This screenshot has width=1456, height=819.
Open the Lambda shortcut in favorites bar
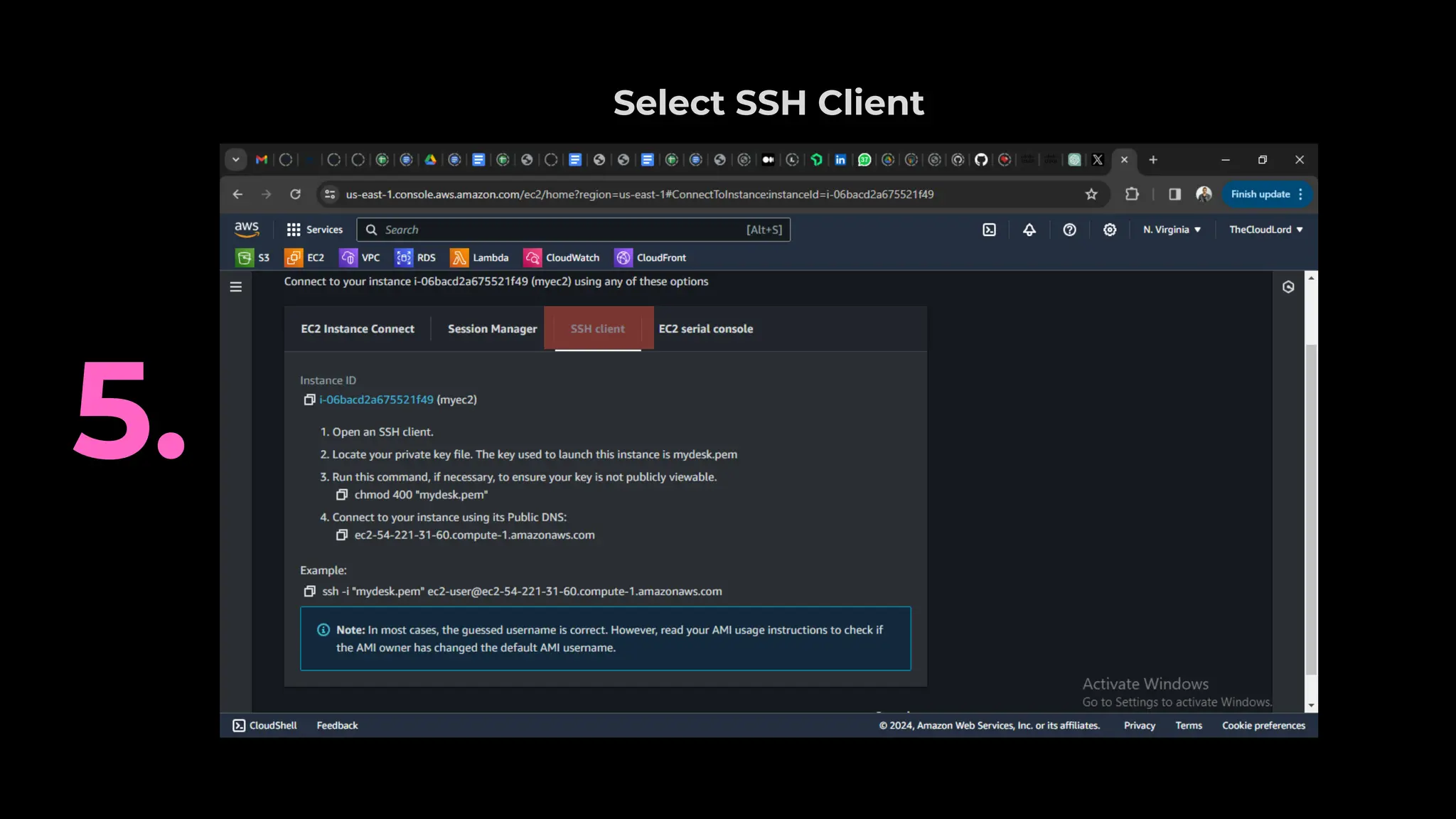480,257
